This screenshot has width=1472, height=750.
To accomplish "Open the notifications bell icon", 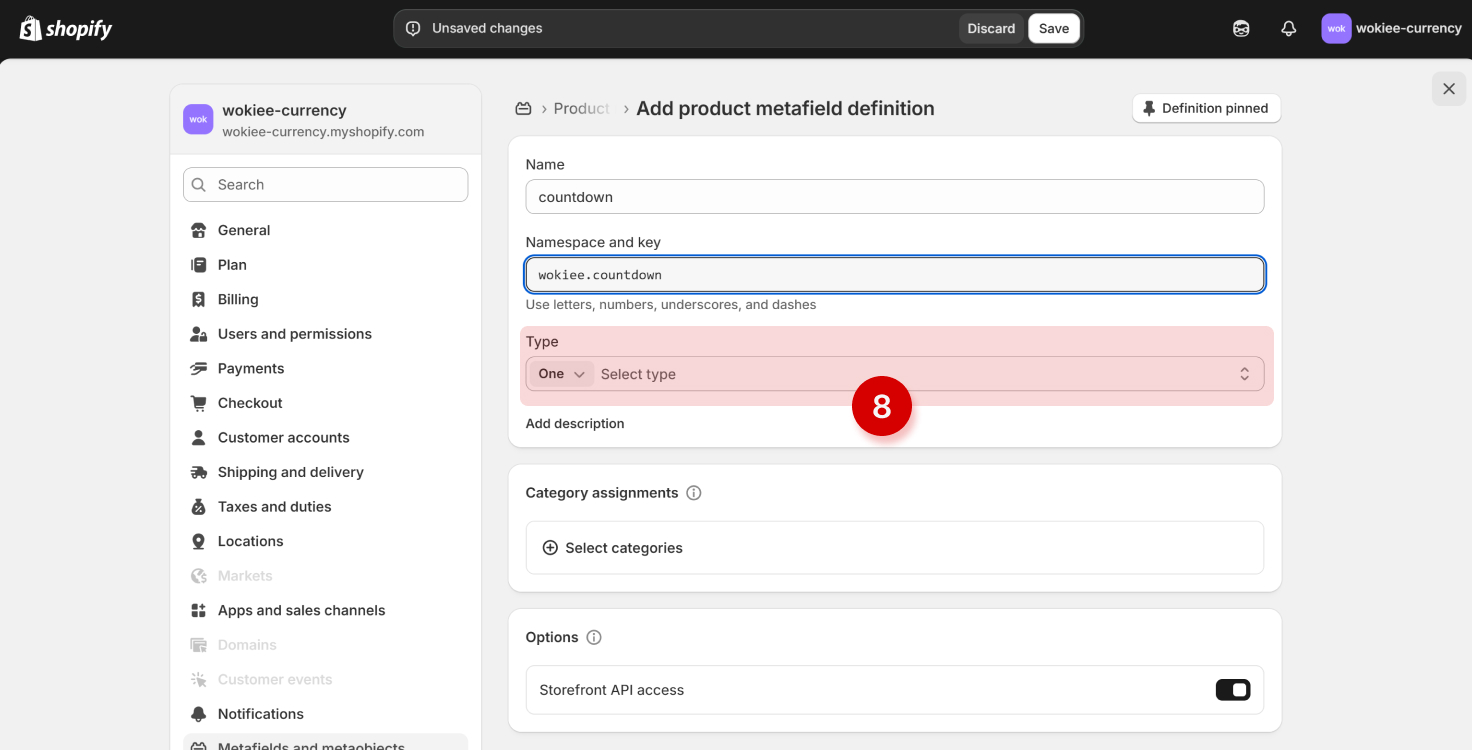I will click(x=1288, y=28).
